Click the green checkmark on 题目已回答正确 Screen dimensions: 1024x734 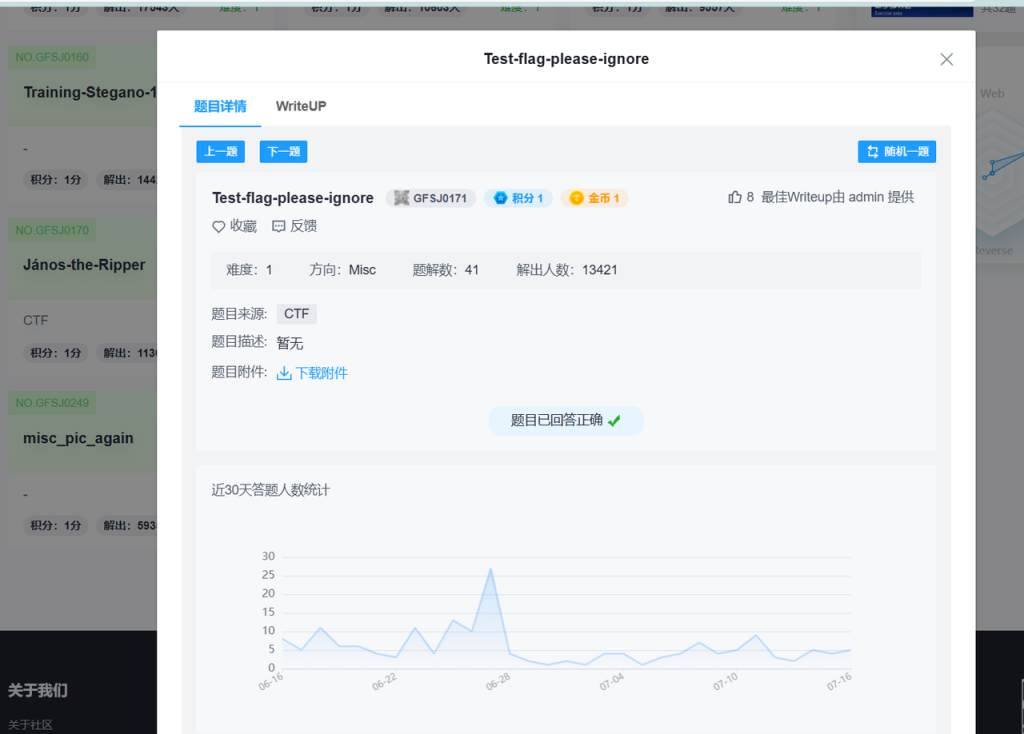(x=614, y=421)
